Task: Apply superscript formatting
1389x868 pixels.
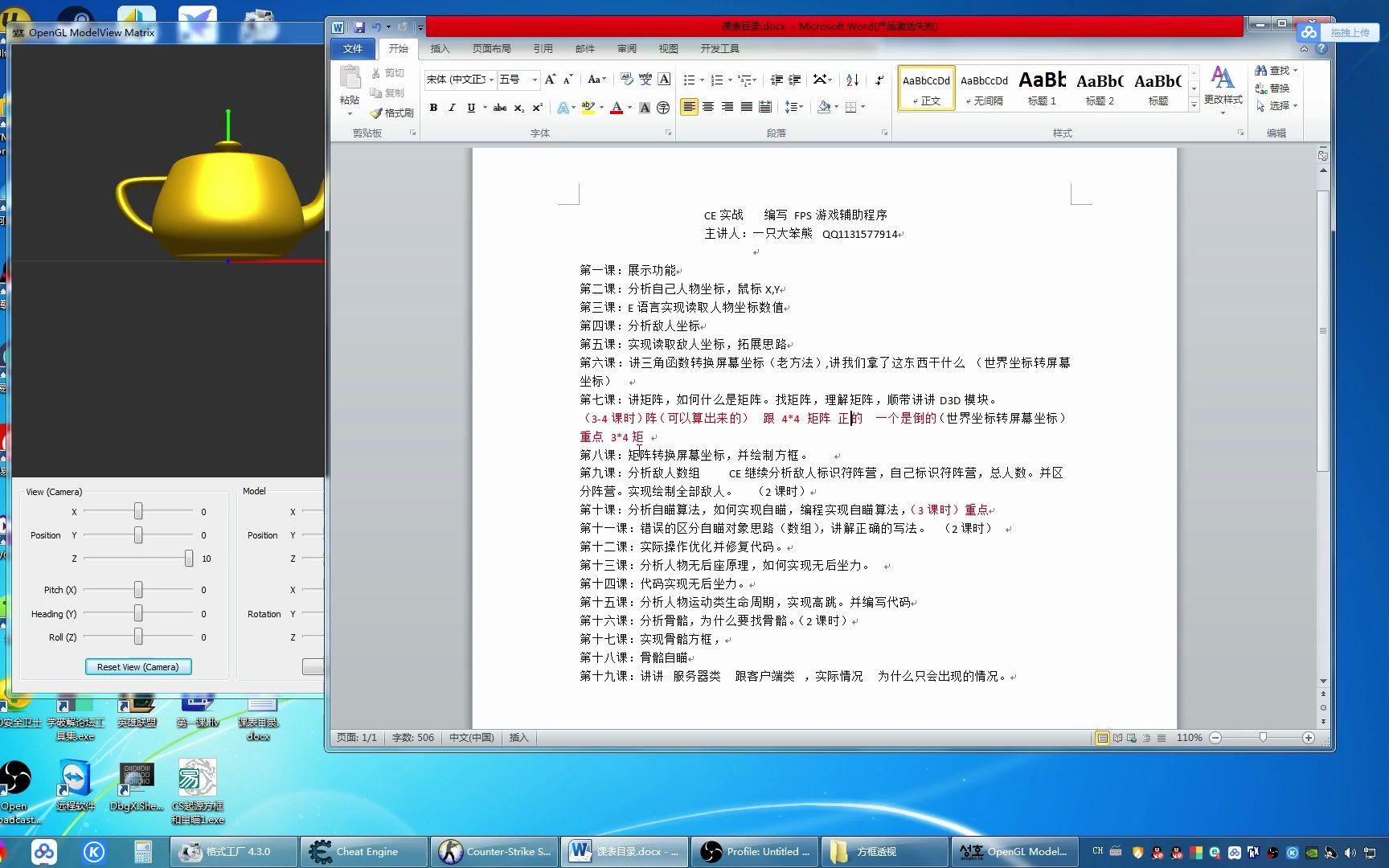Action: coord(537,108)
